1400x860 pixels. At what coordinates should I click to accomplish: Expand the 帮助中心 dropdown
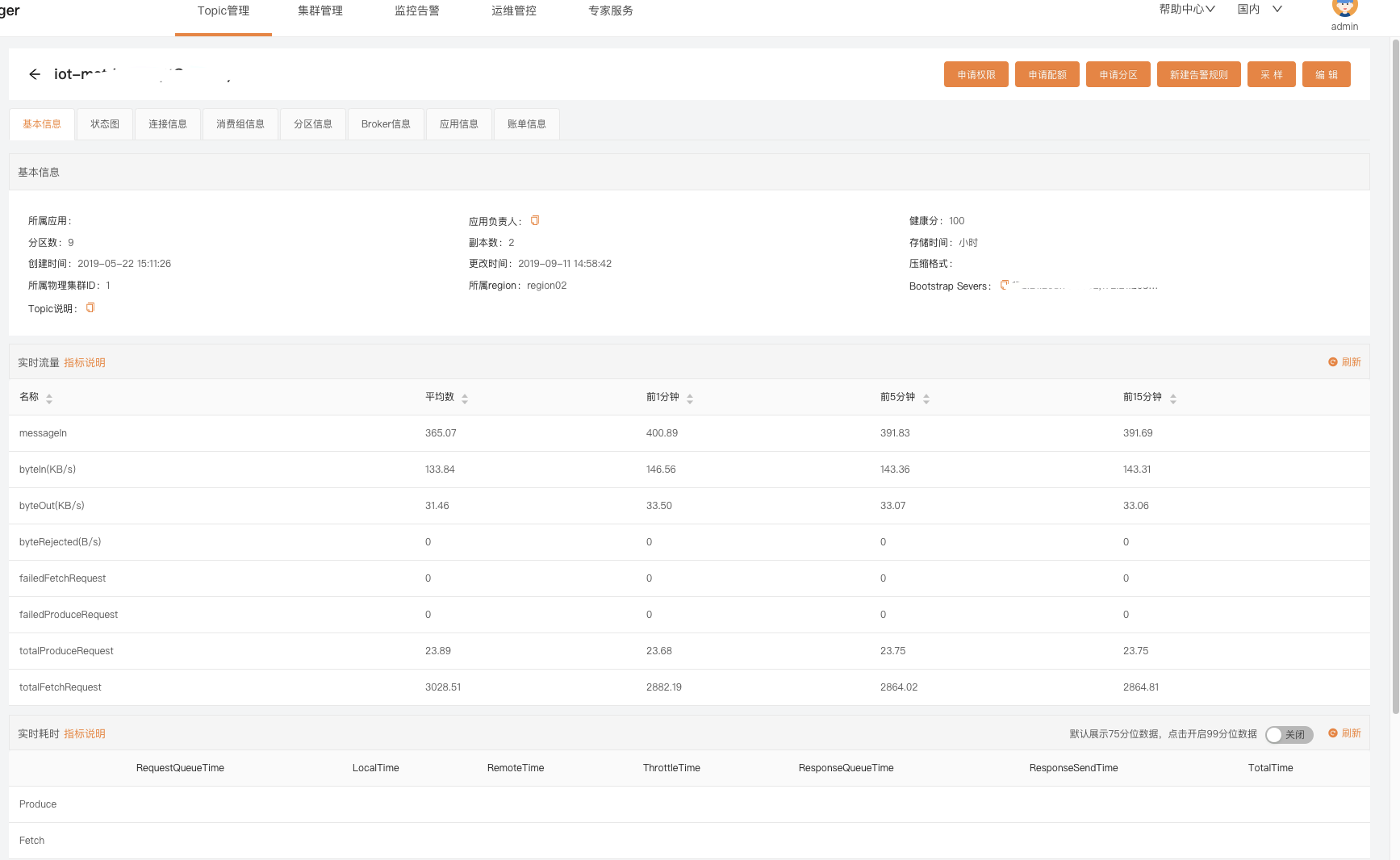[1187, 9]
